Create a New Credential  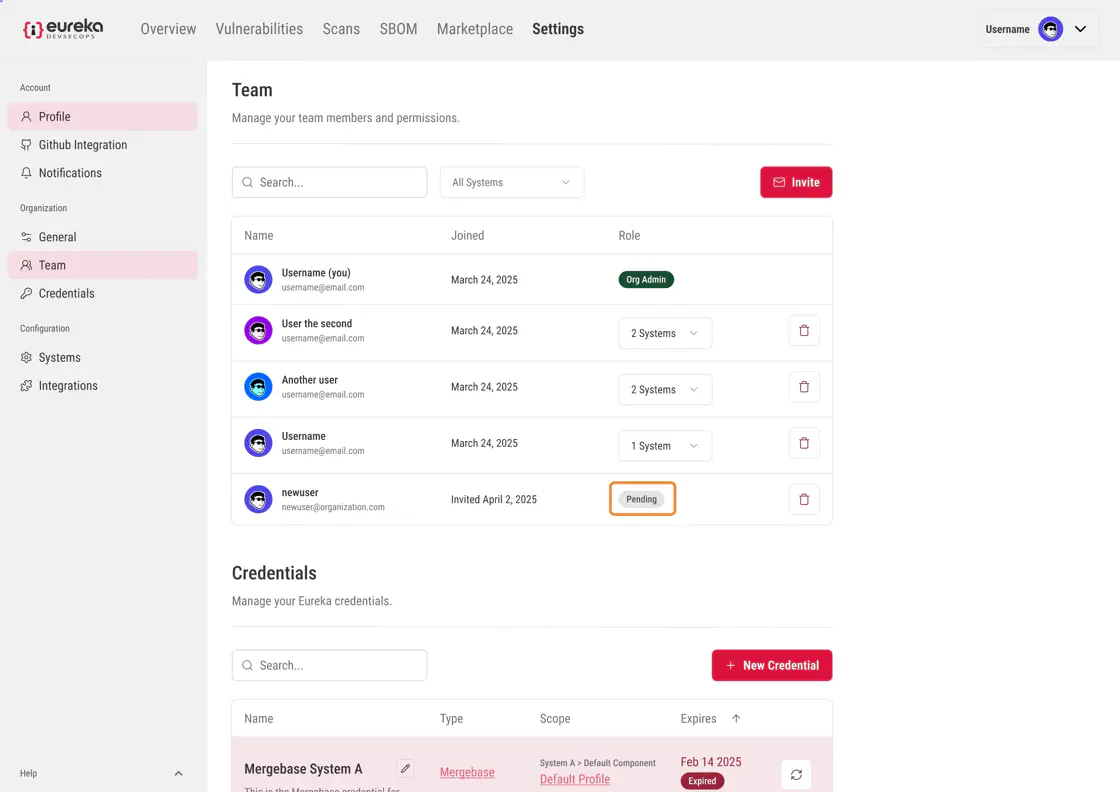pos(771,665)
